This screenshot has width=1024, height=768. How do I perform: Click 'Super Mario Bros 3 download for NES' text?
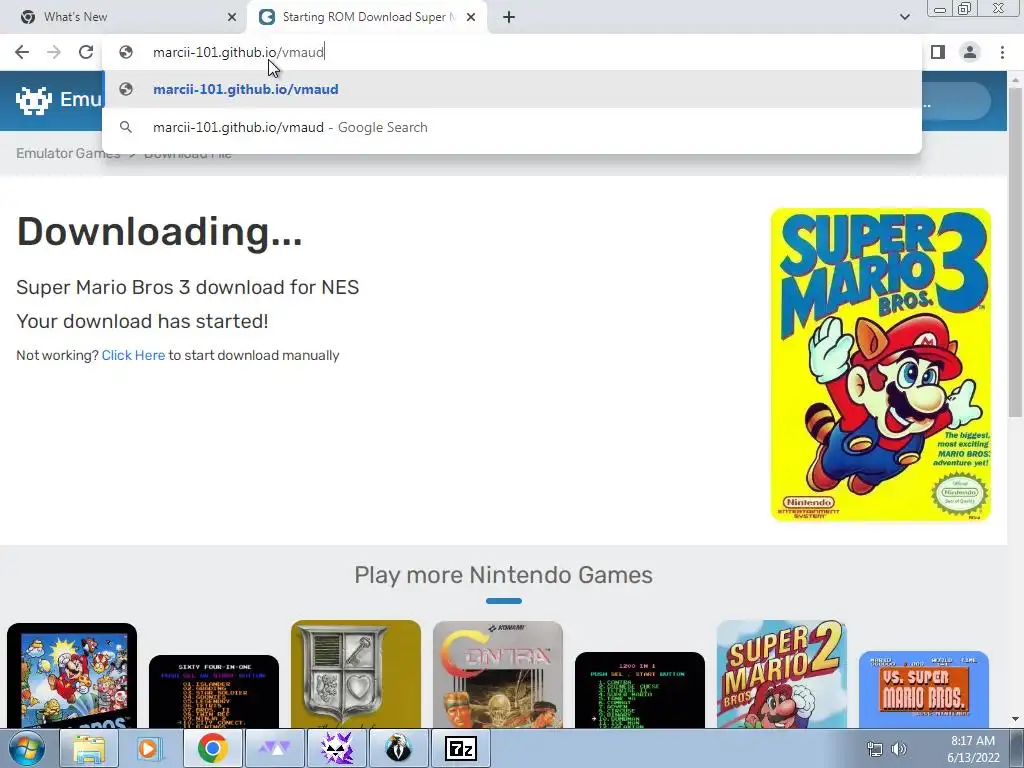click(x=187, y=287)
